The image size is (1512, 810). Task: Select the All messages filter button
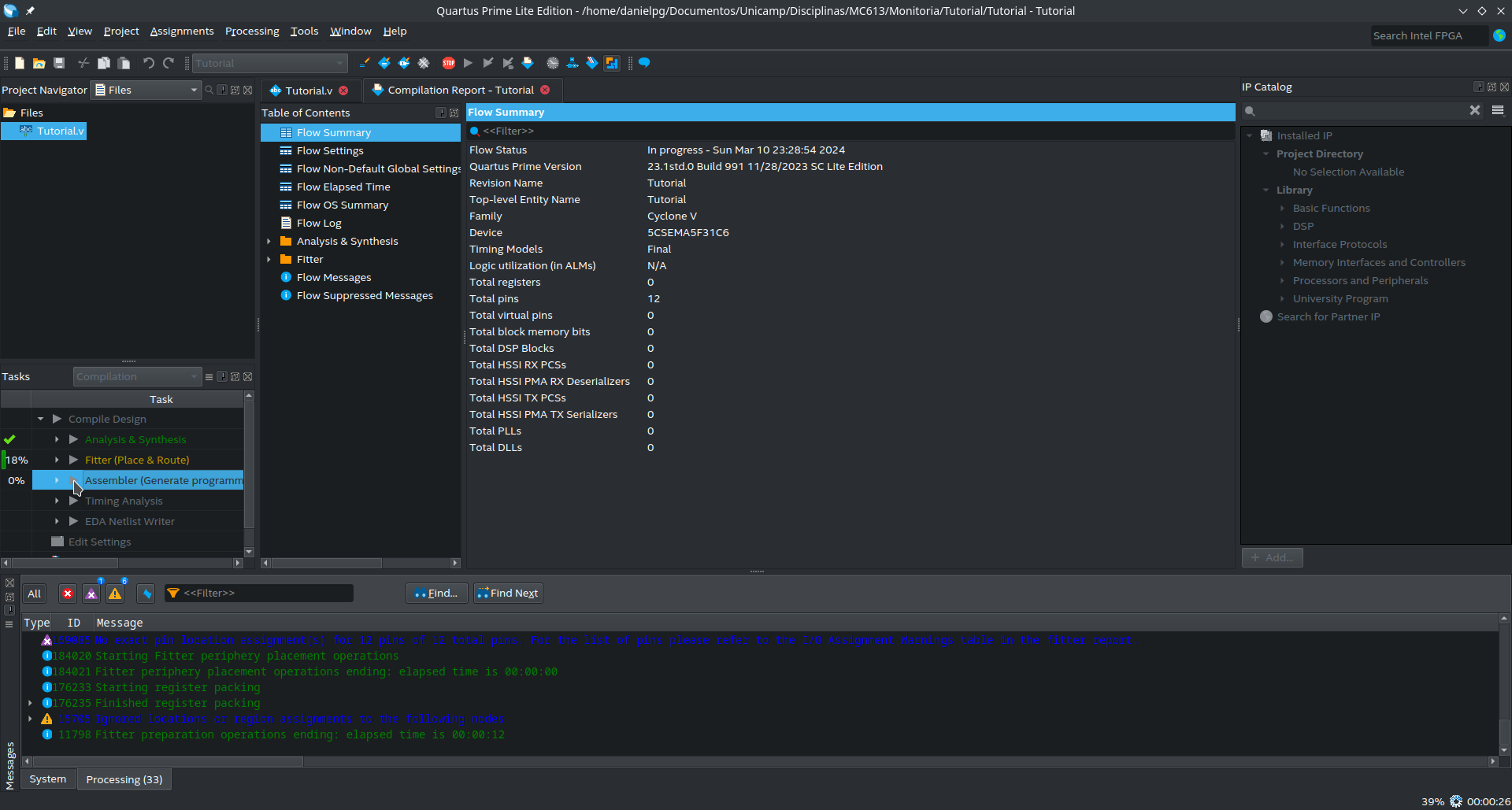pyautogui.click(x=35, y=594)
